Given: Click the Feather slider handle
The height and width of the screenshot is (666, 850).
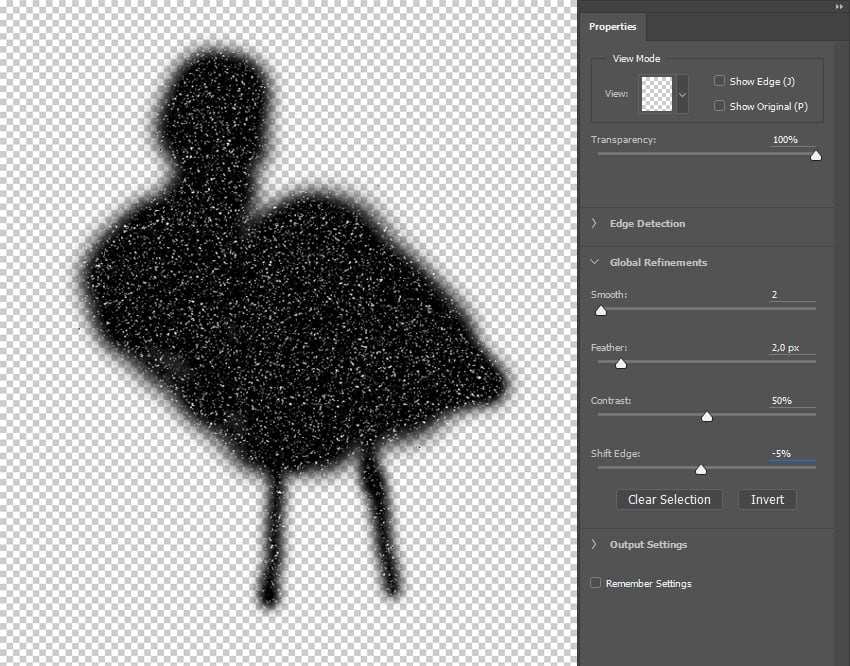Looking at the screenshot, I should pyautogui.click(x=620, y=363).
